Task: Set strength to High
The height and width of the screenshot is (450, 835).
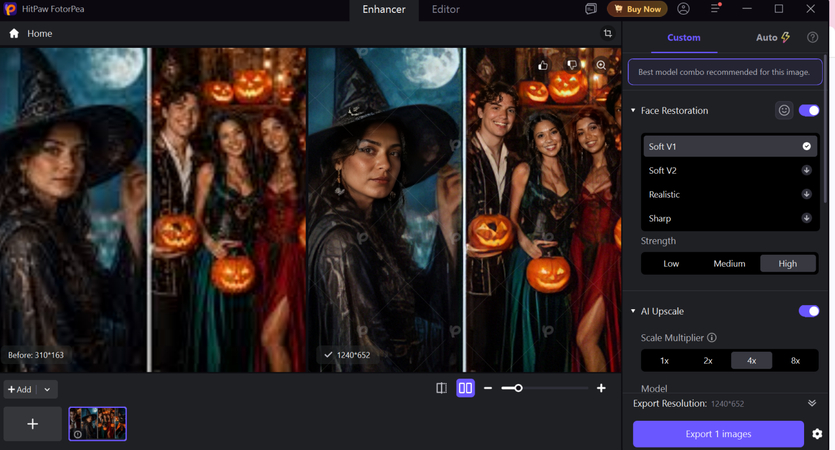Action: point(788,264)
